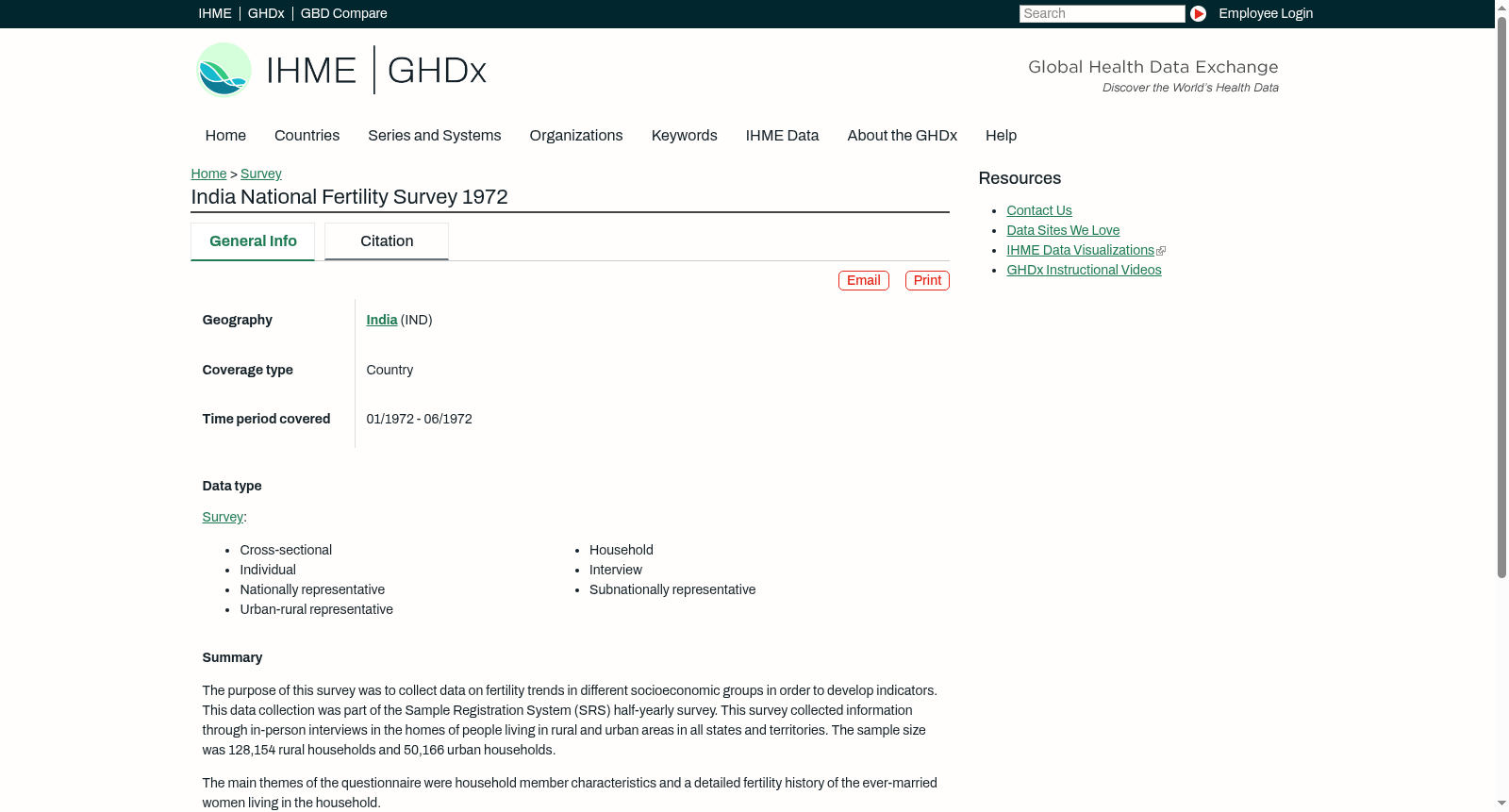Click the Survey breadcrumb link
This screenshot has width=1509, height=812.
click(x=261, y=174)
